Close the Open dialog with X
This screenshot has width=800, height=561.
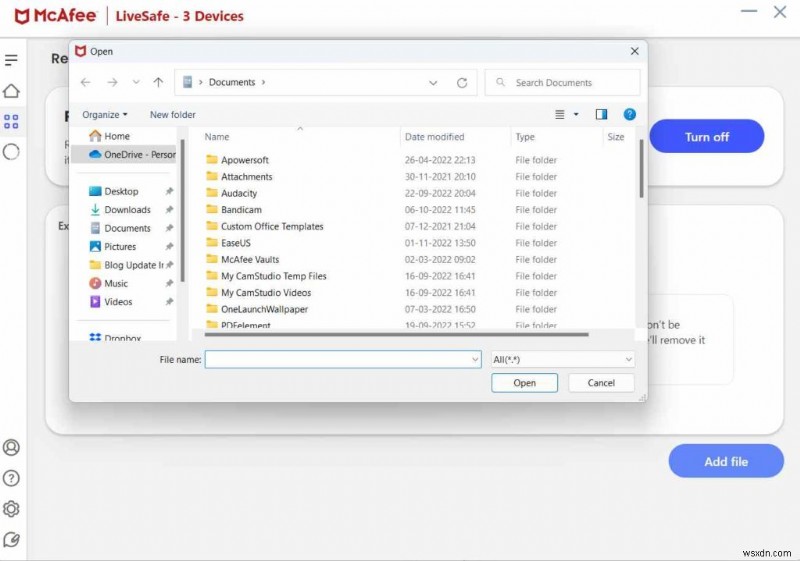(x=634, y=51)
